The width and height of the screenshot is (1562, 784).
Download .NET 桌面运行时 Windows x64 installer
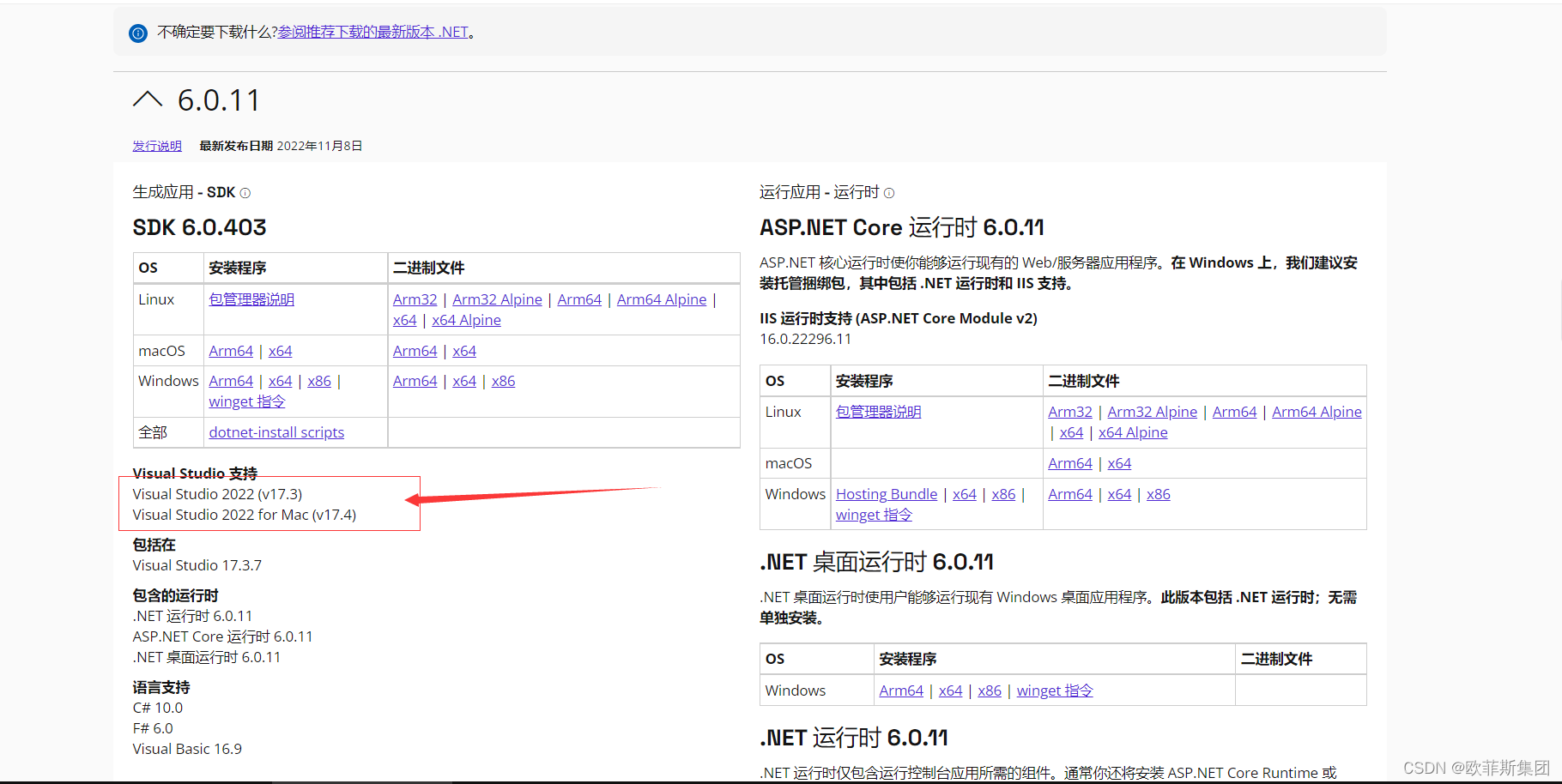(x=951, y=691)
